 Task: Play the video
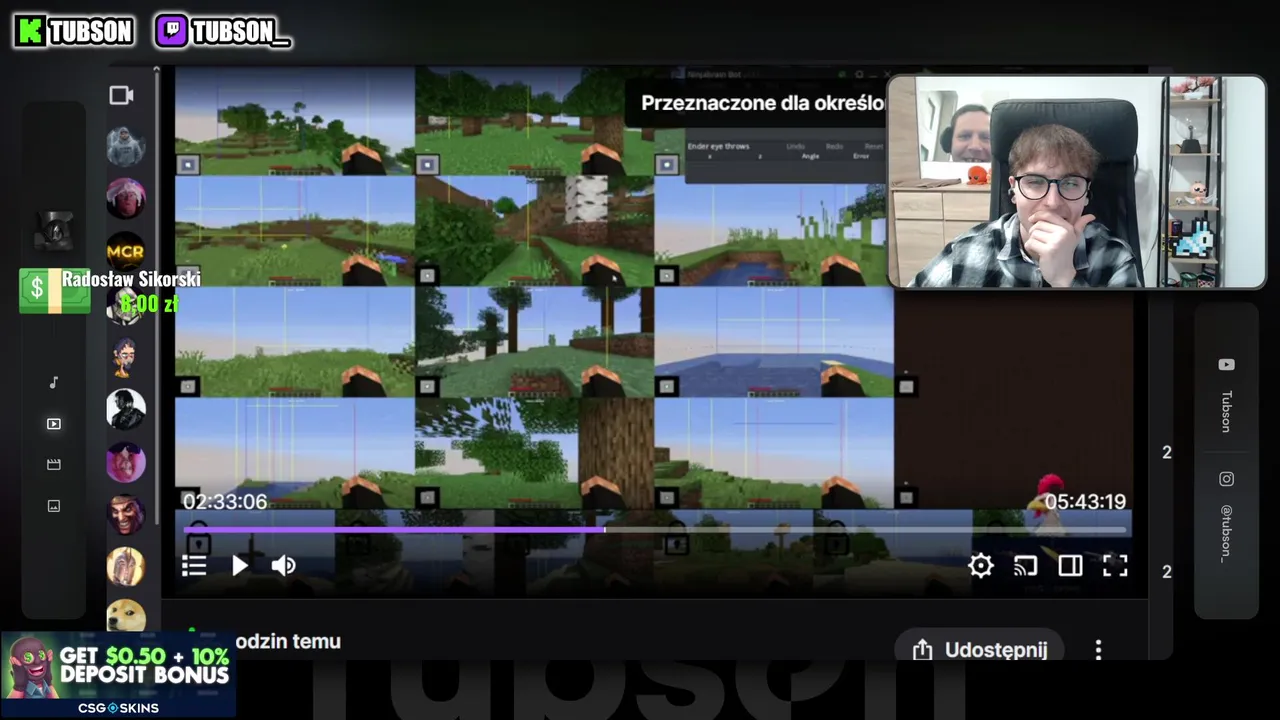(240, 566)
